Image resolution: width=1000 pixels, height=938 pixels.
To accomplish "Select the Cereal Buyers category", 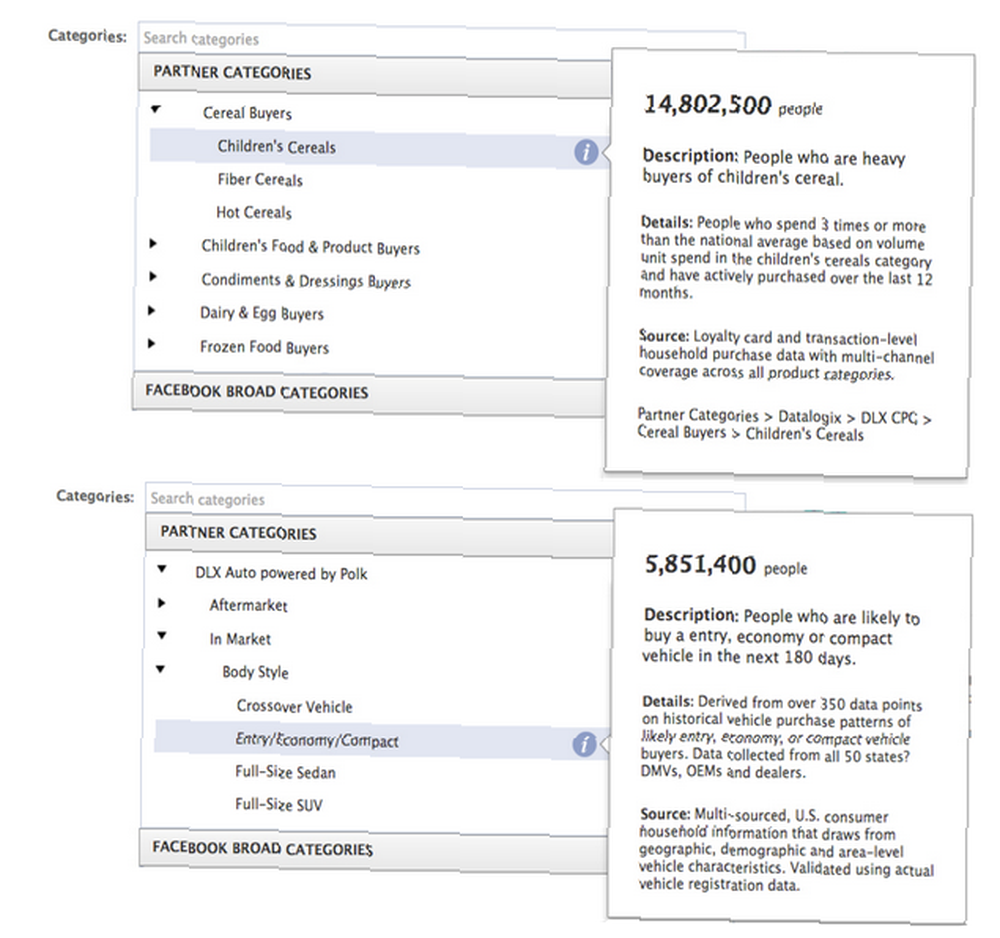I will tap(247, 114).
